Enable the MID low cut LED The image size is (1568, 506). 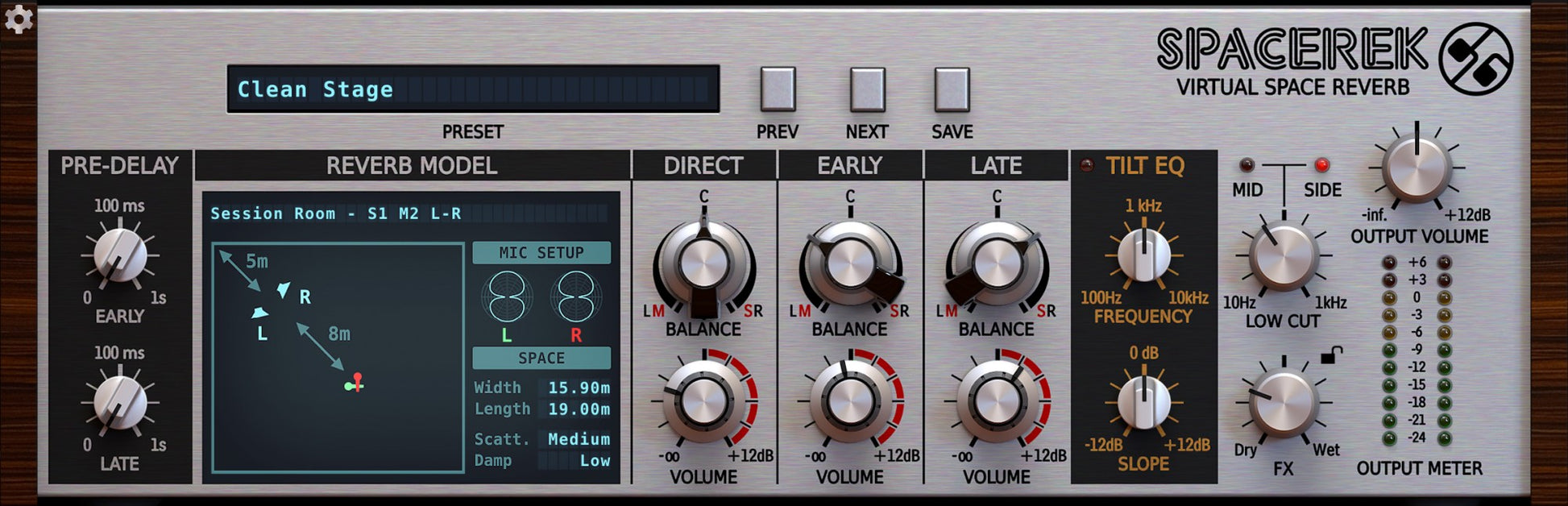1247,165
